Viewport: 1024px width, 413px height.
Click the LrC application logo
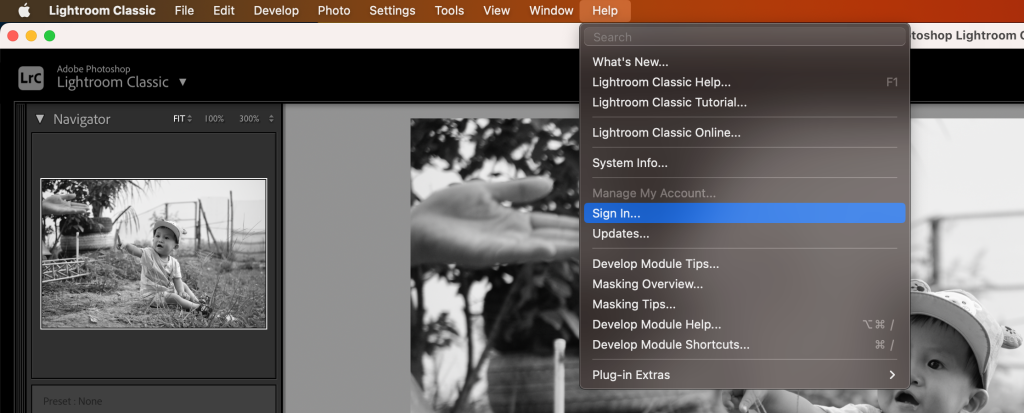pos(31,78)
